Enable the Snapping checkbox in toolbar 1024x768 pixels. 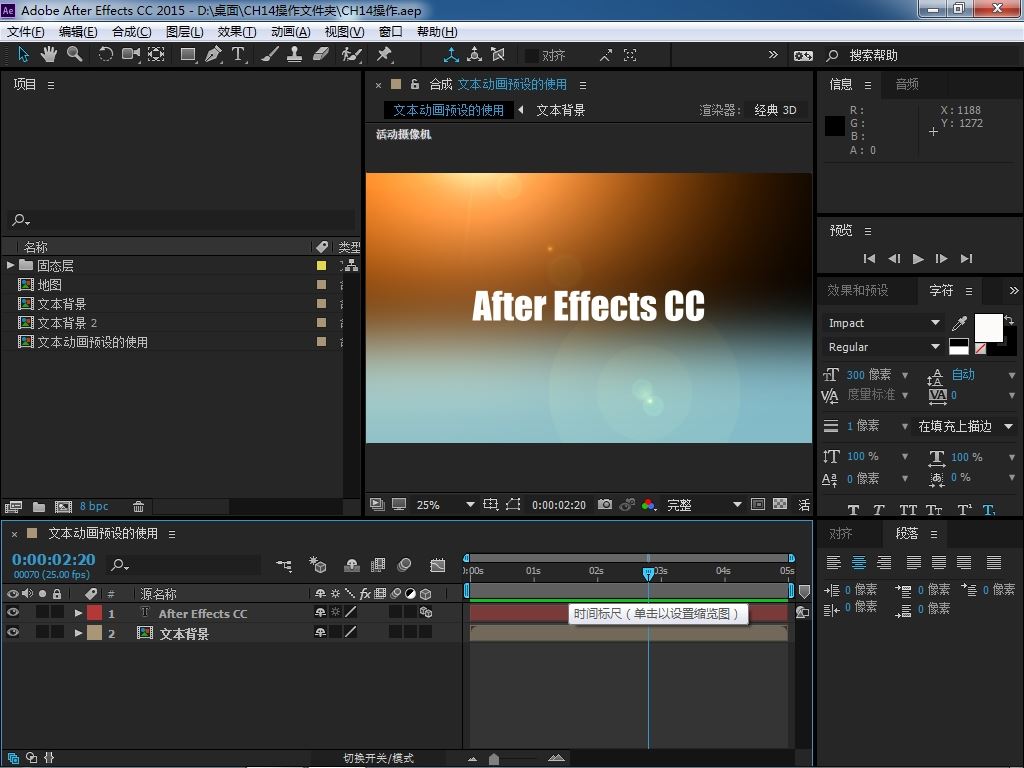(x=532, y=56)
